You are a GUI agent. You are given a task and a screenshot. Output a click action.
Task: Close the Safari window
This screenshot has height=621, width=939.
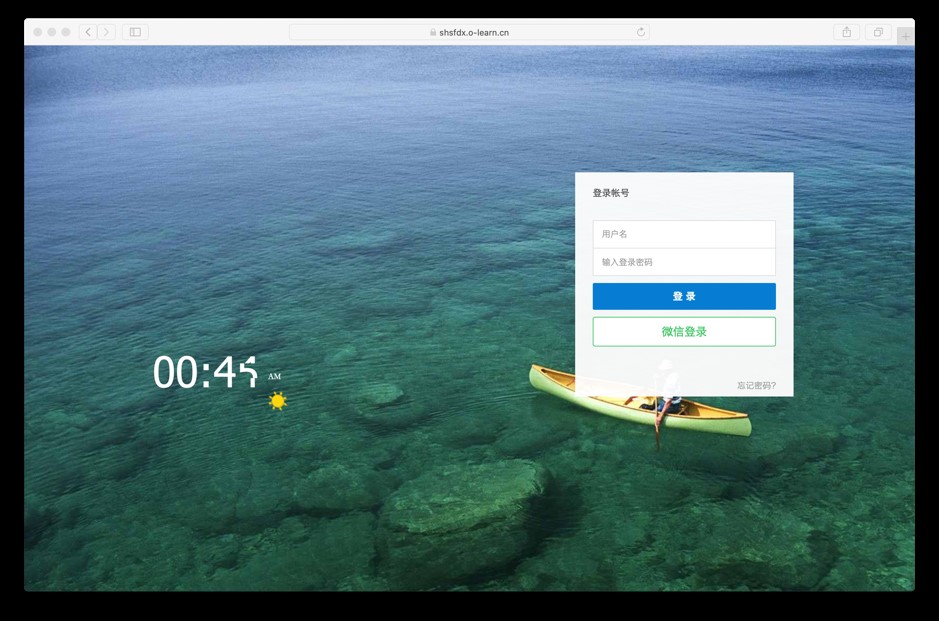(38, 32)
